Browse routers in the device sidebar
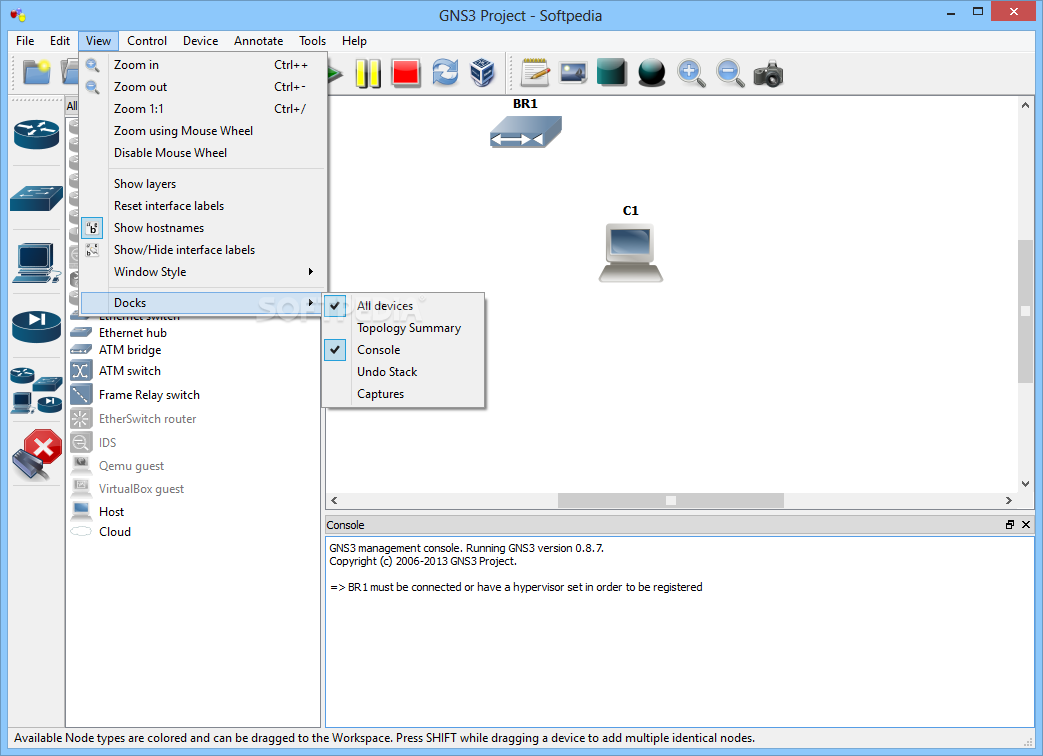Image resolution: width=1043 pixels, height=756 pixels. click(x=37, y=134)
